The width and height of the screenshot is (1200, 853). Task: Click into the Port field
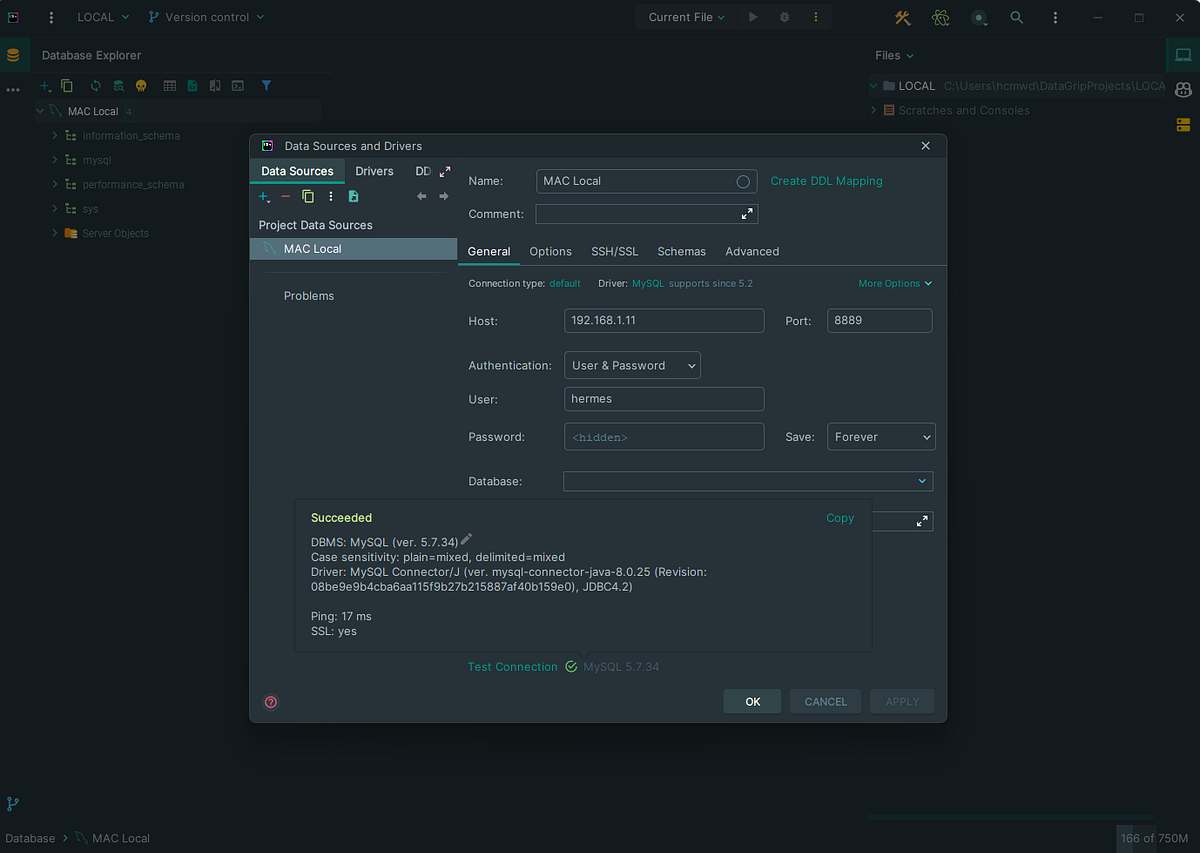[x=880, y=321]
